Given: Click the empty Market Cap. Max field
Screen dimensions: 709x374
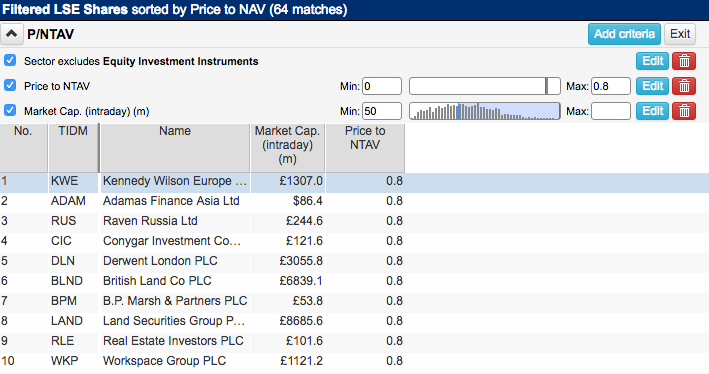Looking at the screenshot, I should (610, 111).
